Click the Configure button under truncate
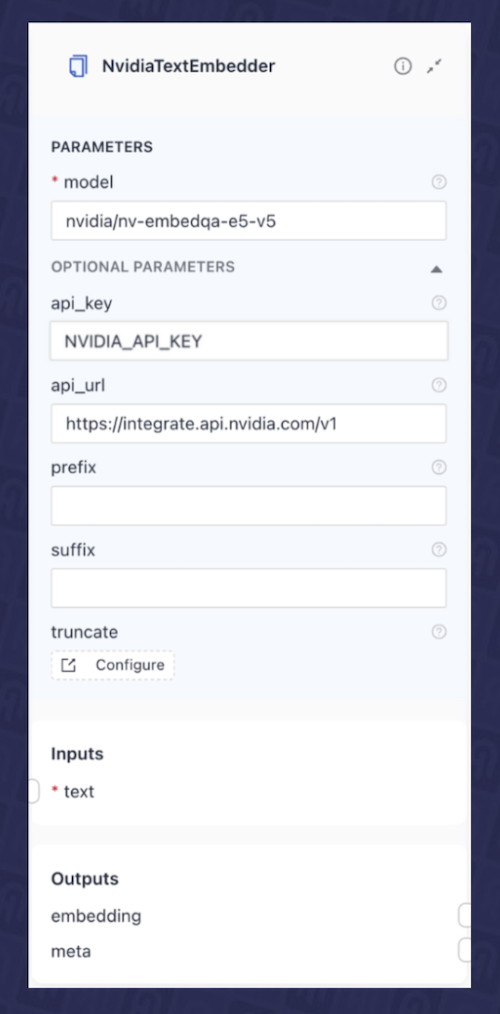 pos(113,665)
